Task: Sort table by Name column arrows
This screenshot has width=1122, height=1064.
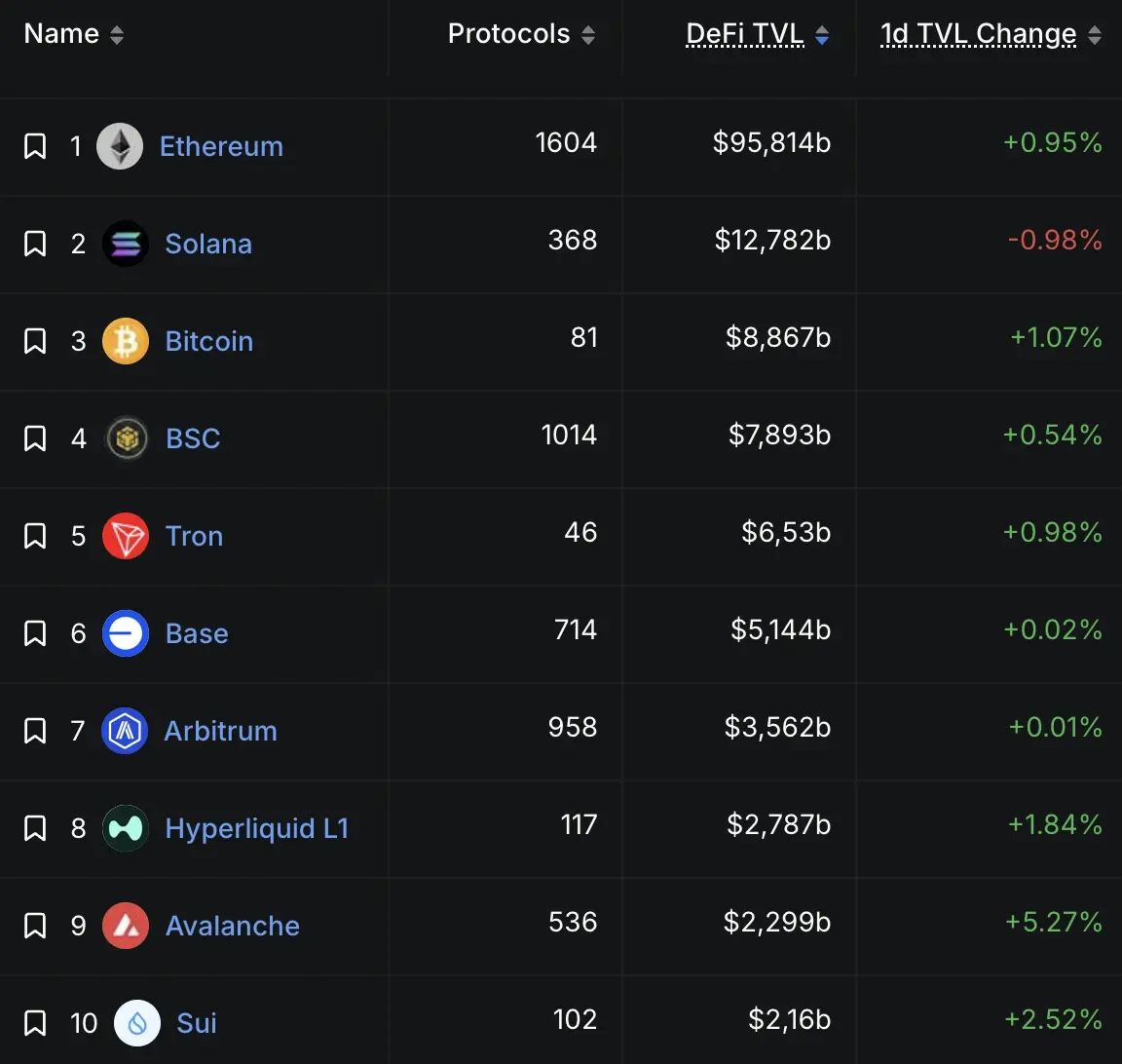Action: 117,35
